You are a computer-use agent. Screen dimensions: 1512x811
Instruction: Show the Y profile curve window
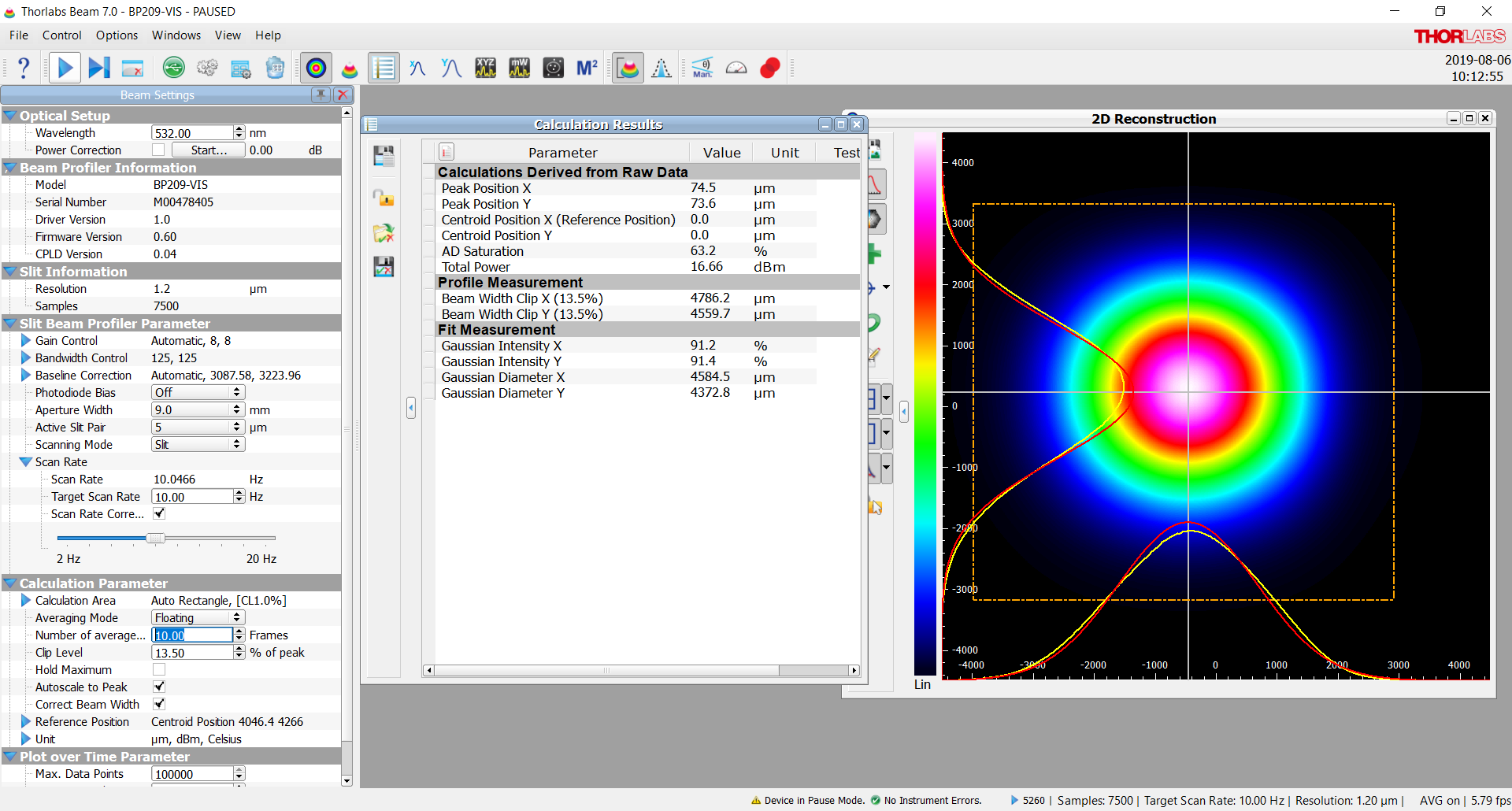[x=451, y=69]
